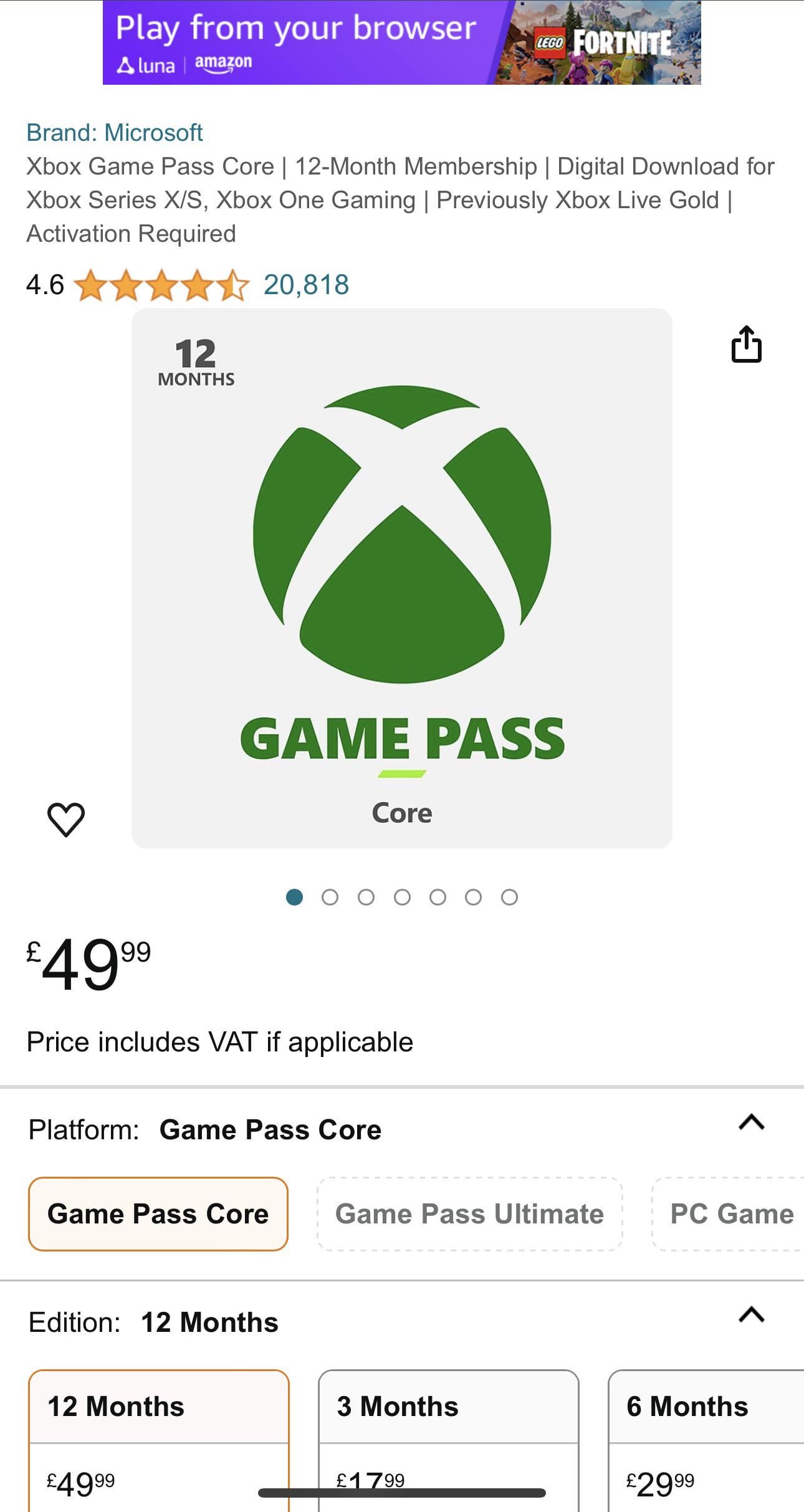Collapse the Edition section chevron
Viewport: 804px width, 1512px height.
(x=751, y=1314)
